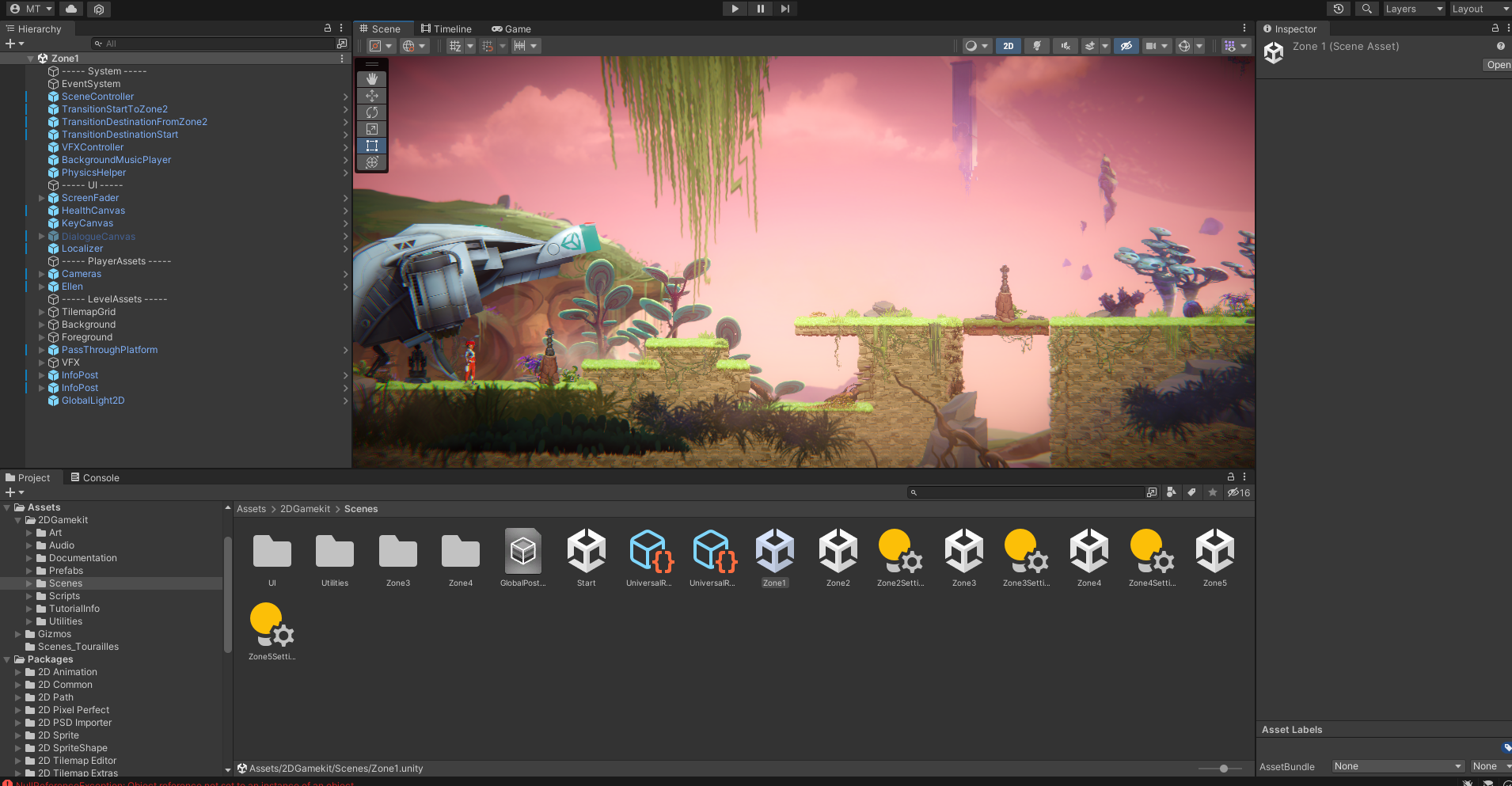Expand ScreenFader in Hierarchy
The height and width of the screenshot is (786, 1512).
coord(42,198)
